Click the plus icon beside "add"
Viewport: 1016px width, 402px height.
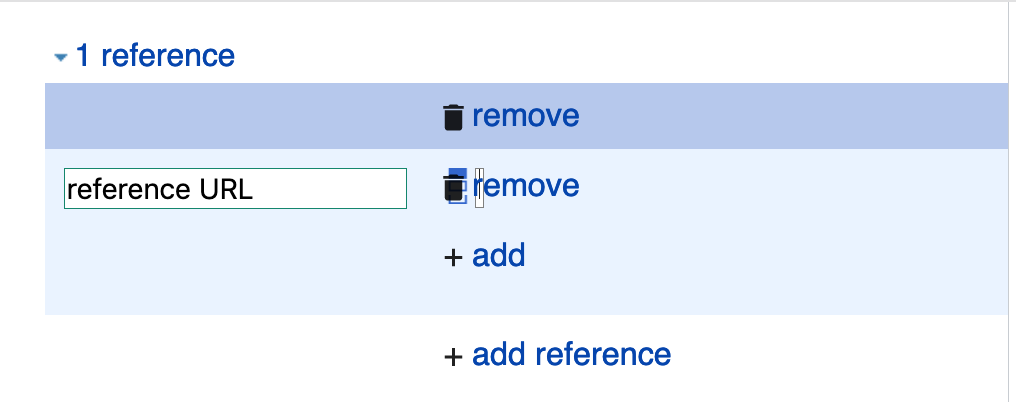click(453, 257)
